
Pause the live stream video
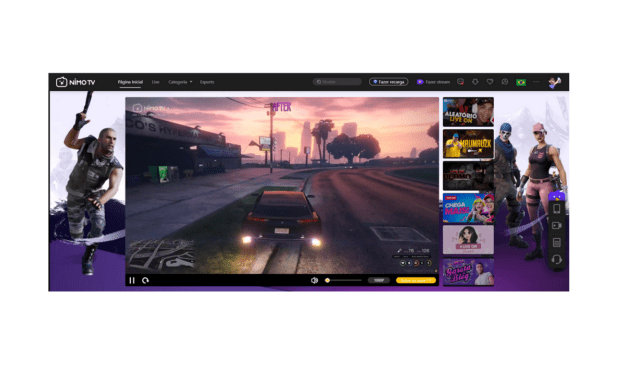132,281
